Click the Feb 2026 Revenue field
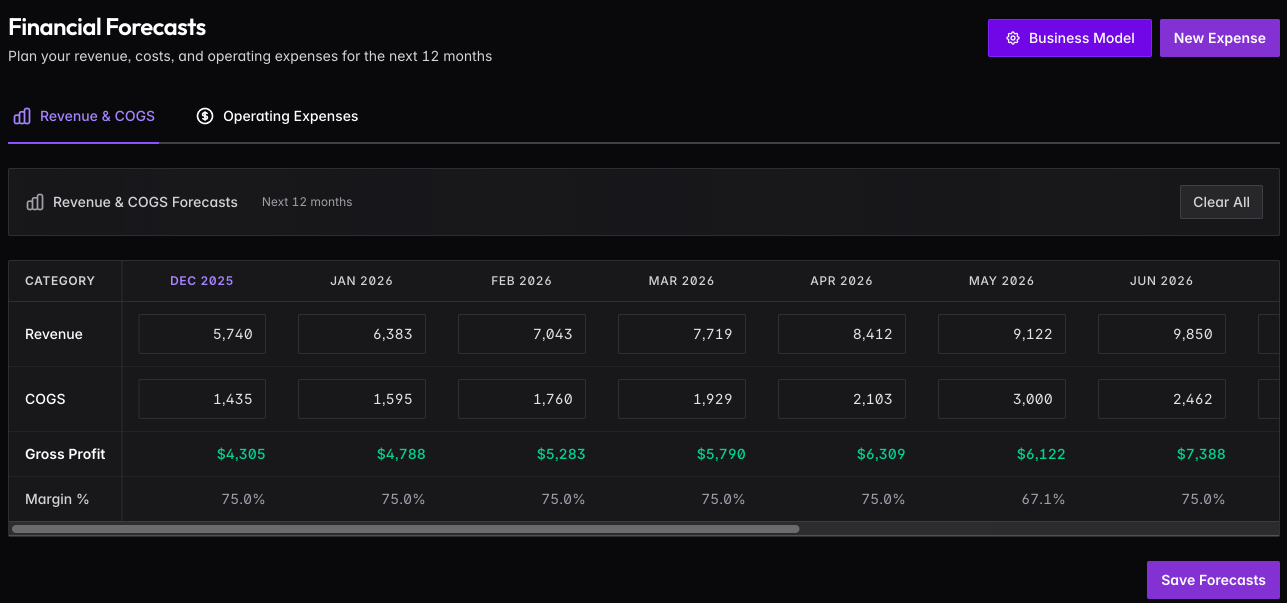 coord(522,334)
